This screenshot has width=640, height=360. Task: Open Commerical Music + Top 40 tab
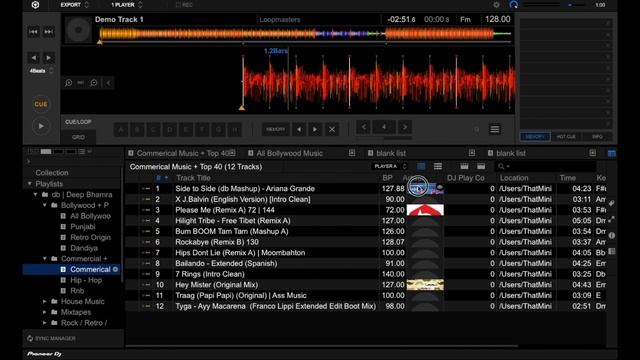(x=182, y=153)
